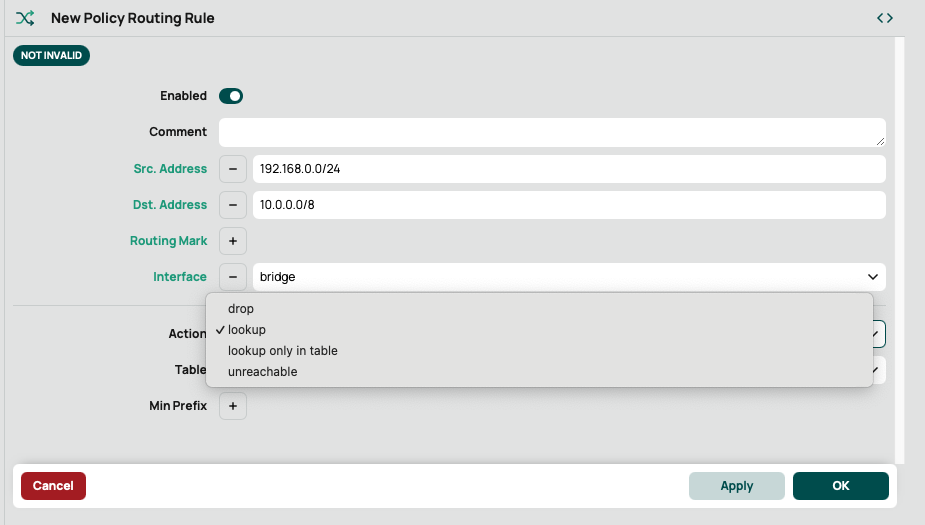Click into the Comment text field

click(x=552, y=132)
